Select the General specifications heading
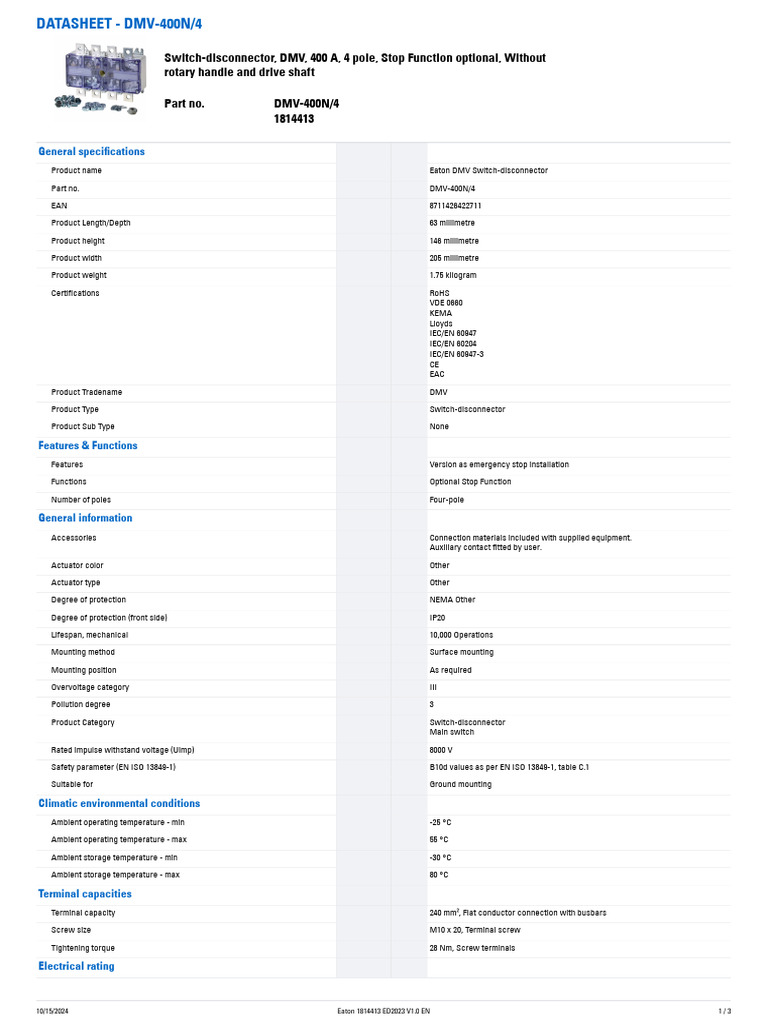 point(91,152)
